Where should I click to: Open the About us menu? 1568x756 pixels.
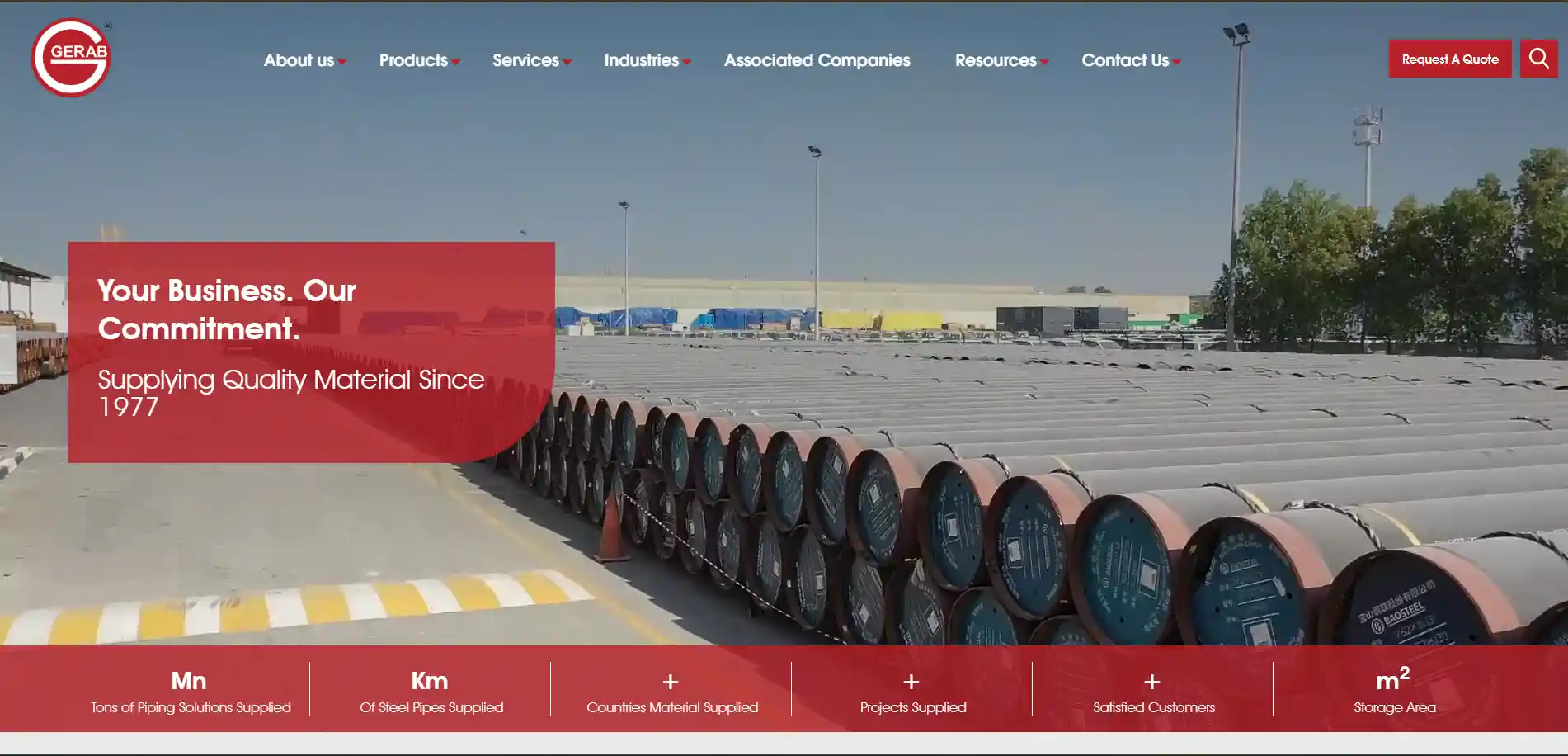pos(299,60)
